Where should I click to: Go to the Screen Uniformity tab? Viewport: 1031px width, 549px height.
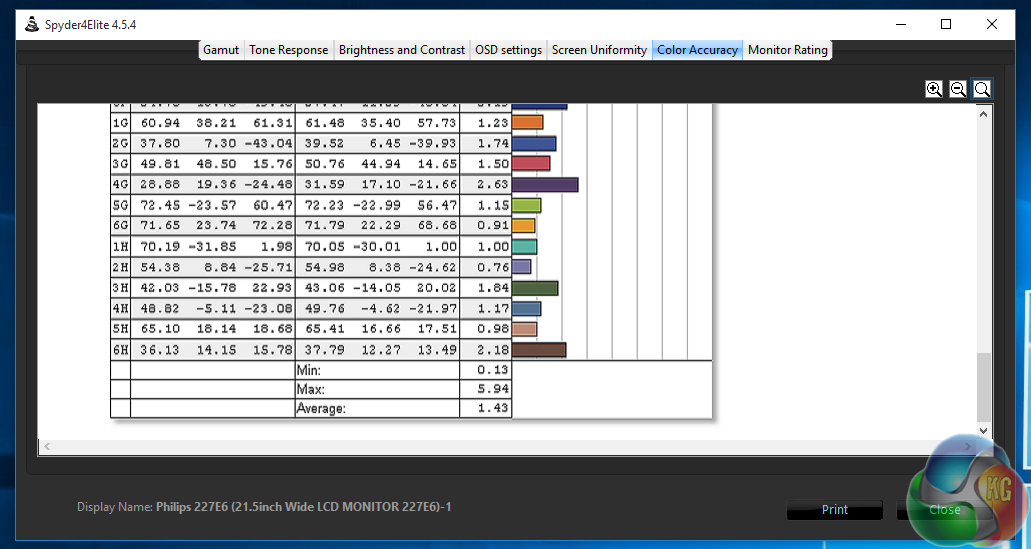click(600, 50)
